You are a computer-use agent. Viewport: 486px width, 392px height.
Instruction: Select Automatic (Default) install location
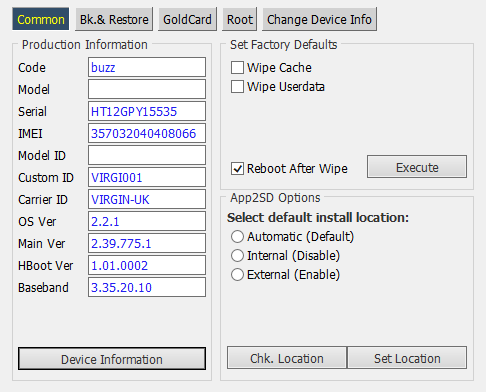(237, 237)
